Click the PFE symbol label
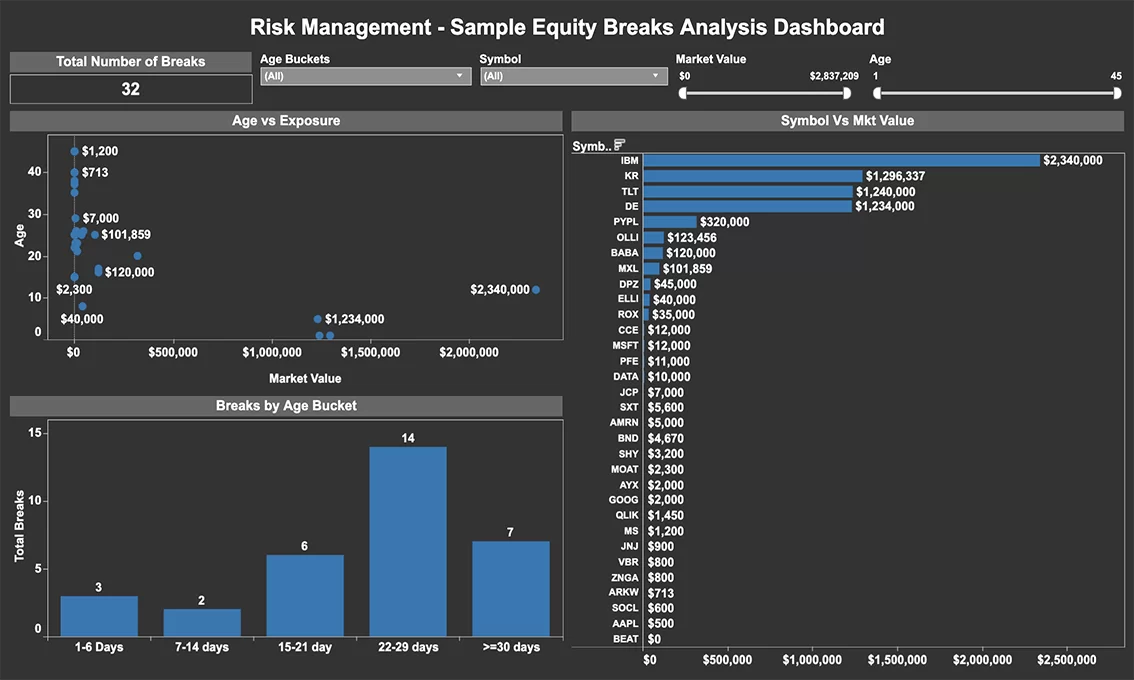 629,361
